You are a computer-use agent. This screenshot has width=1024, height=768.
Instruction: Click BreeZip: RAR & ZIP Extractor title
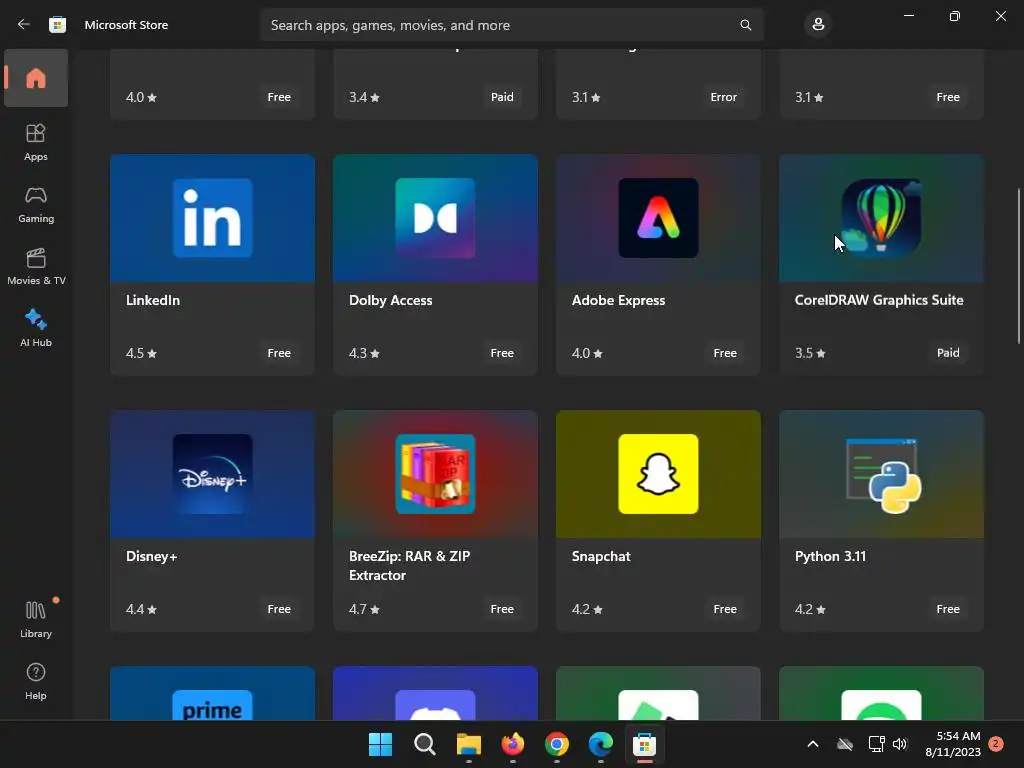409,566
